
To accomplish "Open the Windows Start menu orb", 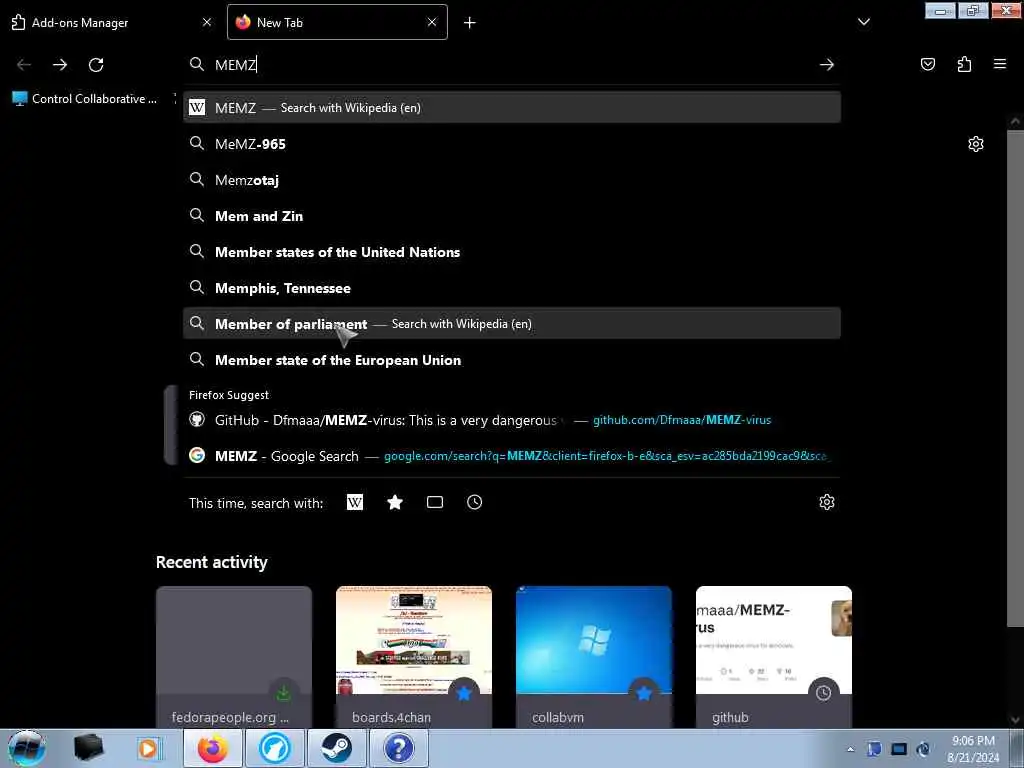I will click(26, 748).
